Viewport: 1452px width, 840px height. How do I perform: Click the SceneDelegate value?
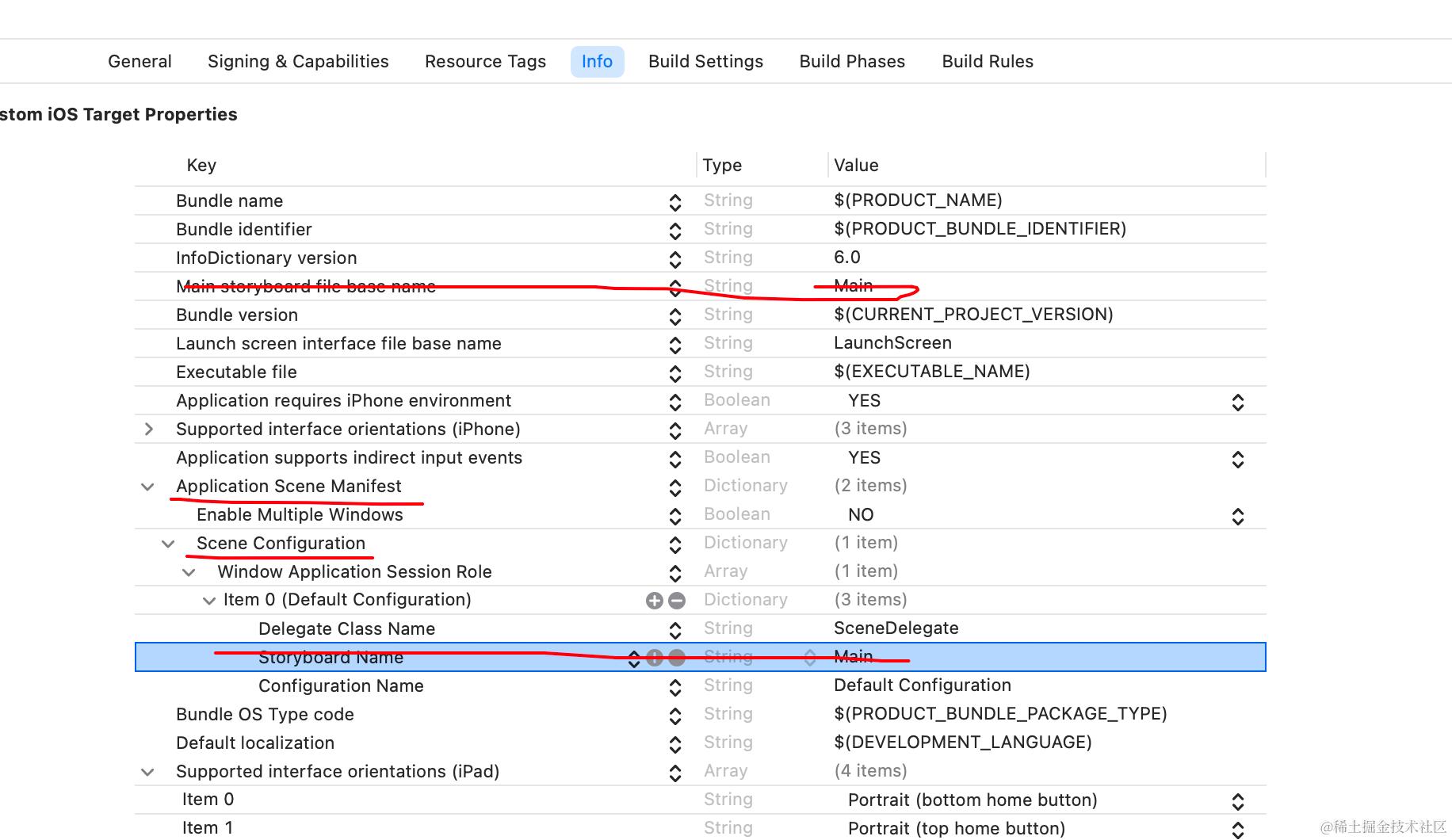pyautogui.click(x=896, y=628)
